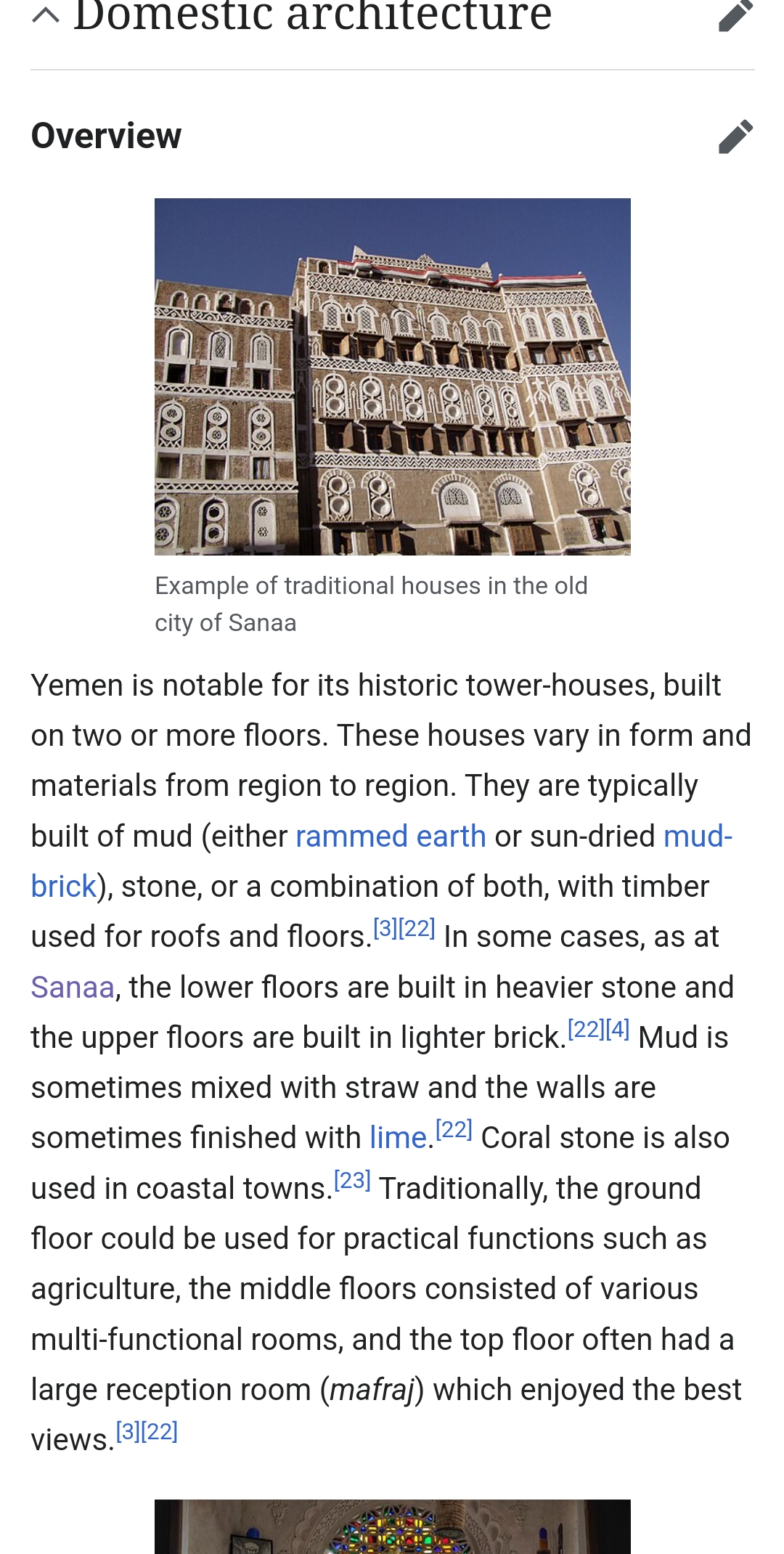
Task: Tap the 'Domestic architecture' section heading
Action: click(x=312, y=16)
